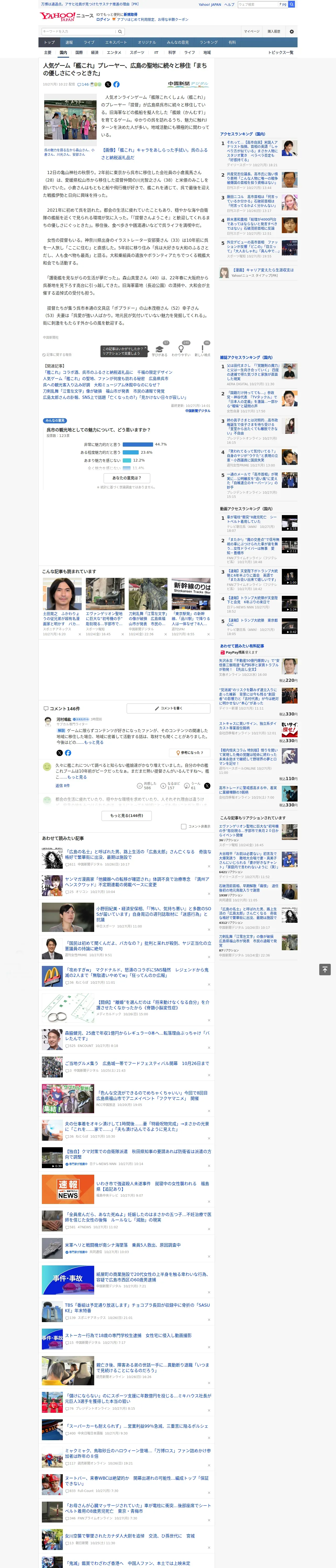Click the ある程度魅力的だと思う poll bar
The height and width of the screenshot is (1568, 336).
click(x=131, y=452)
